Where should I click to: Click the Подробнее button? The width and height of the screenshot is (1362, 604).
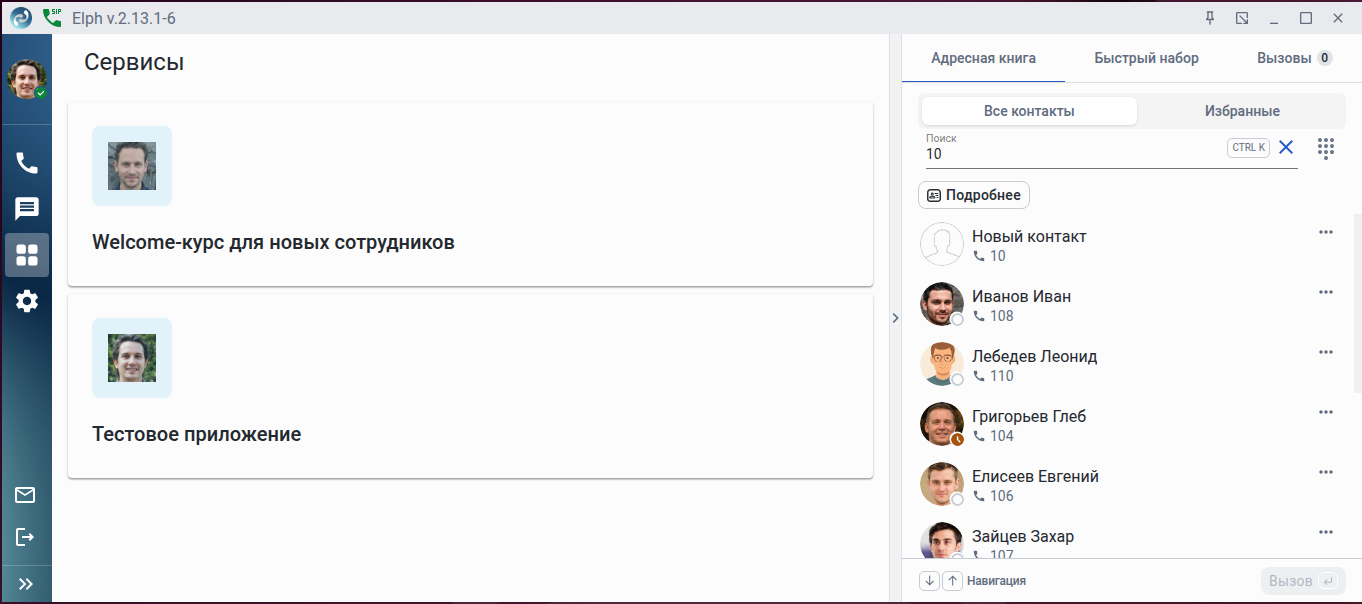click(974, 195)
